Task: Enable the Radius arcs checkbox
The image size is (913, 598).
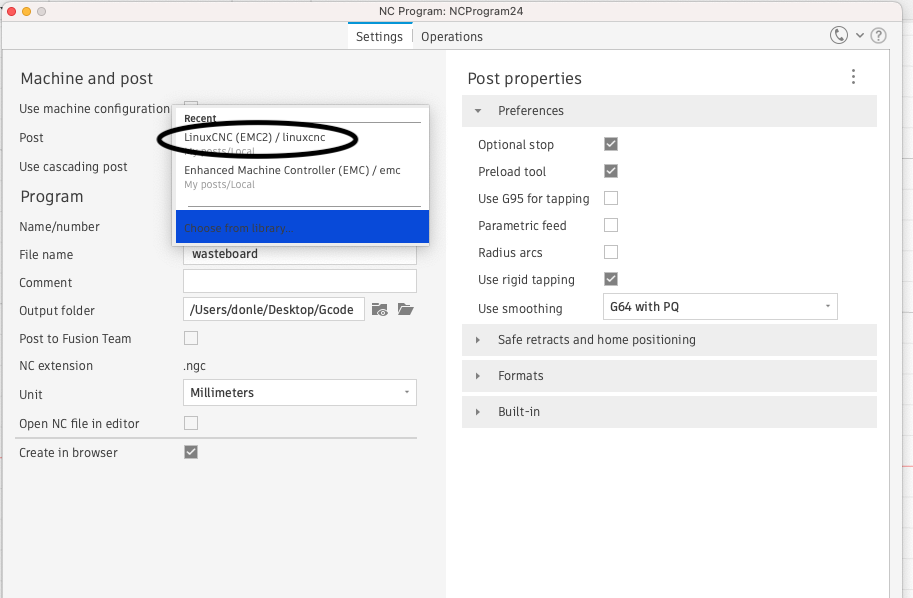Action: coord(611,252)
